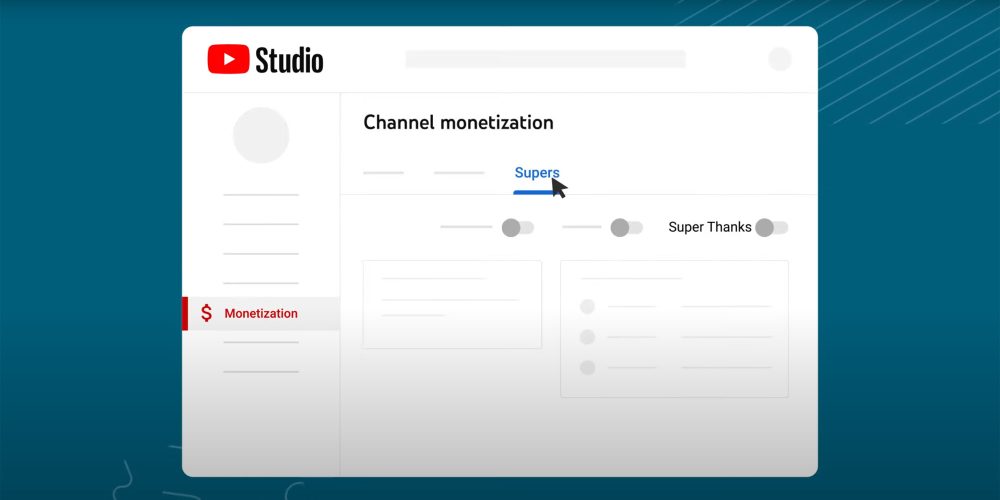Select the first circle in the right card
Image resolution: width=1000 pixels, height=500 pixels.
pyautogui.click(x=587, y=306)
